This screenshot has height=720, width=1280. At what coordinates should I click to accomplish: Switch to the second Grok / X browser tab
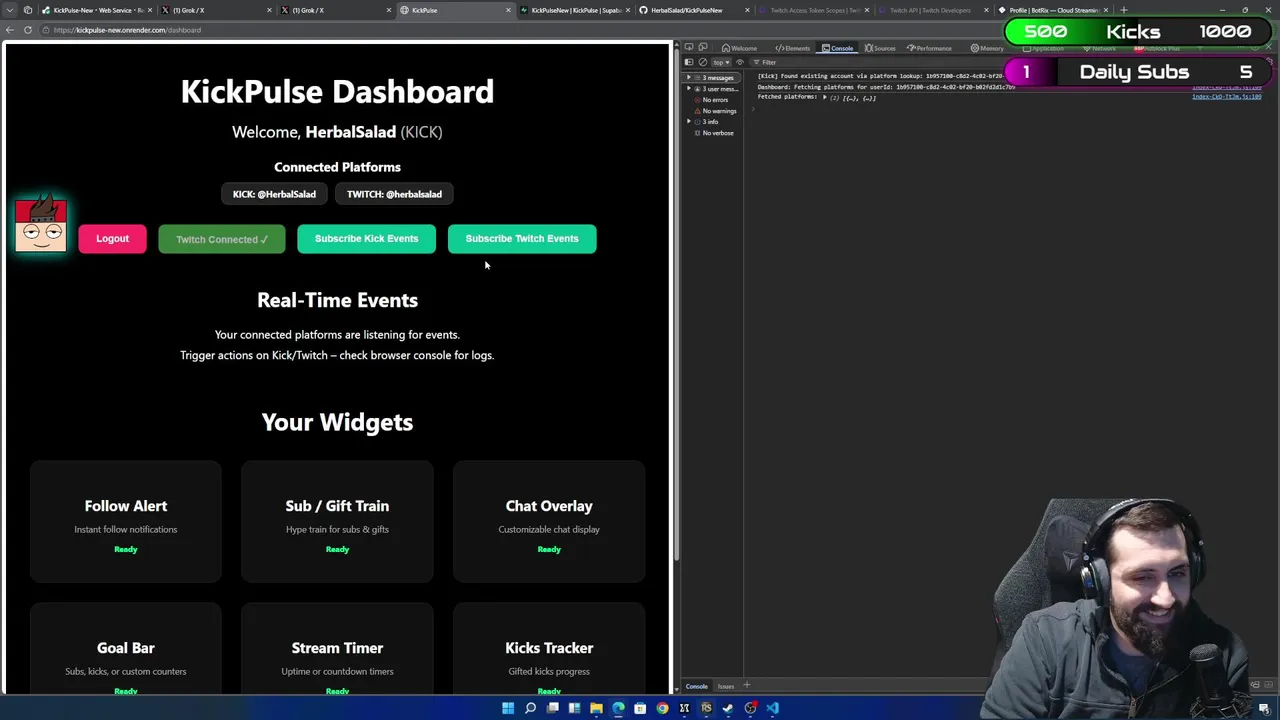click(x=336, y=10)
